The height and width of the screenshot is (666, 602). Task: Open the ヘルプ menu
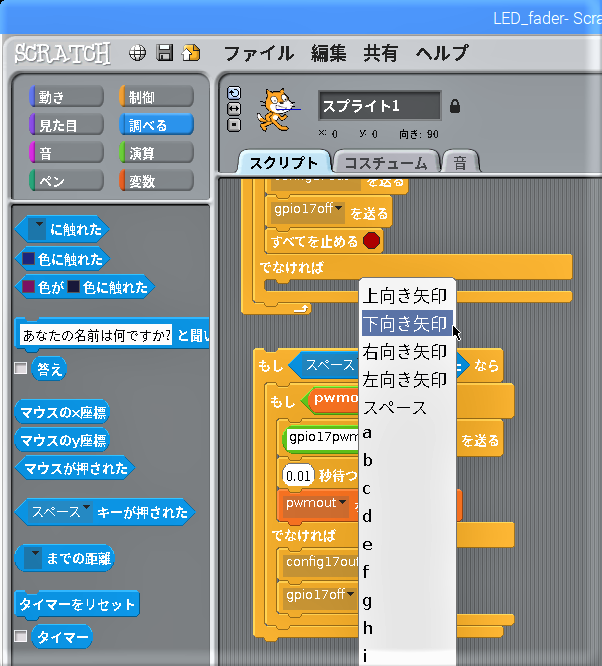click(x=442, y=54)
